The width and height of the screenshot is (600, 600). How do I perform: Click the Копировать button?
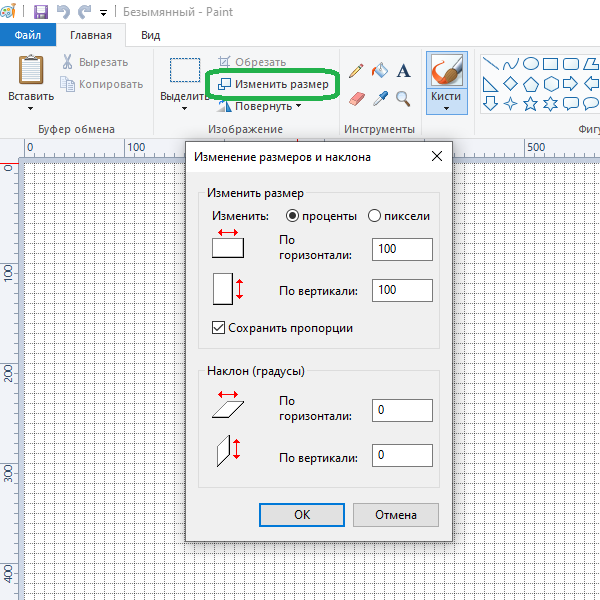(x=102, y=84)
